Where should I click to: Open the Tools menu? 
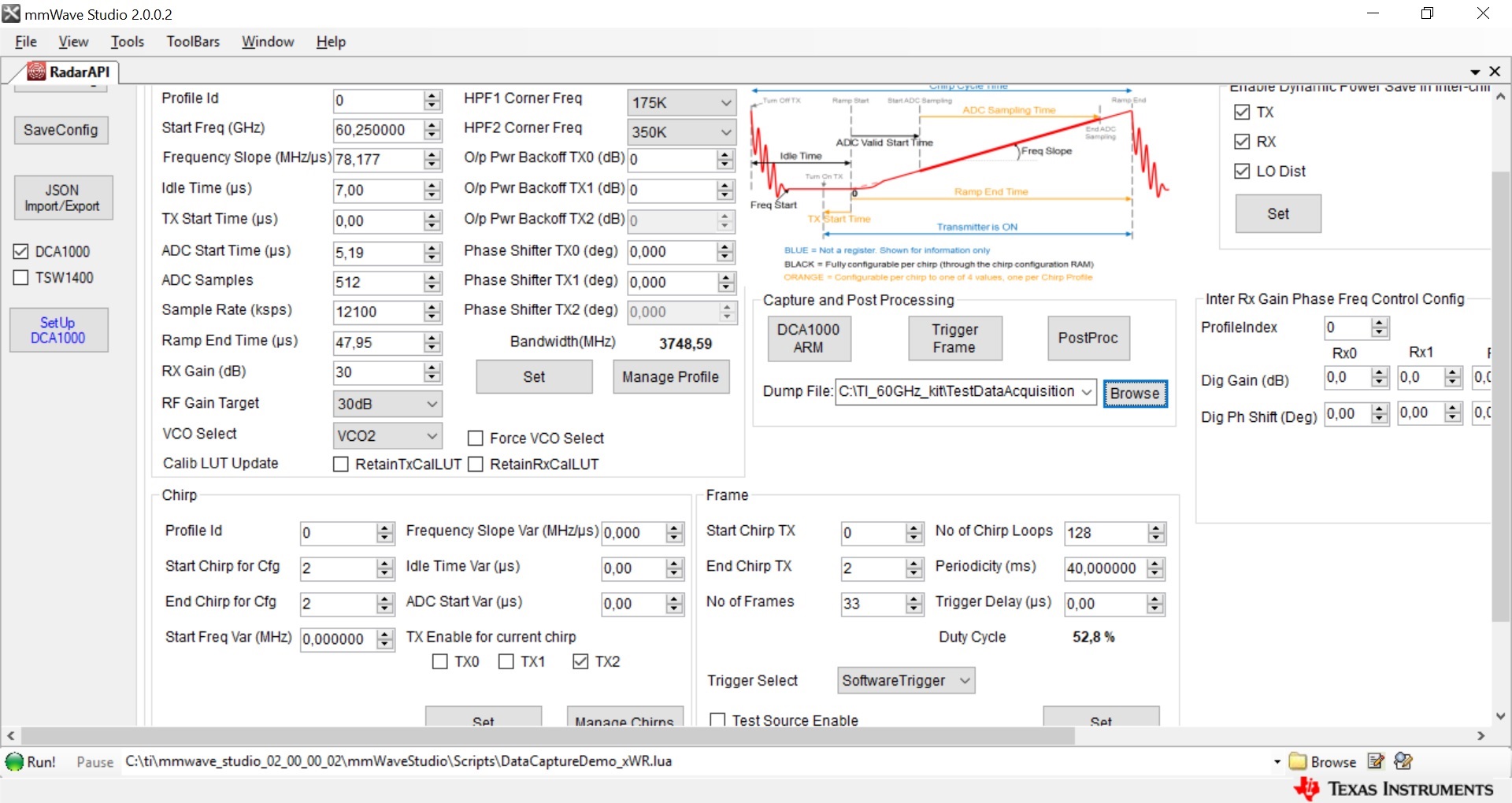point(127,42)
